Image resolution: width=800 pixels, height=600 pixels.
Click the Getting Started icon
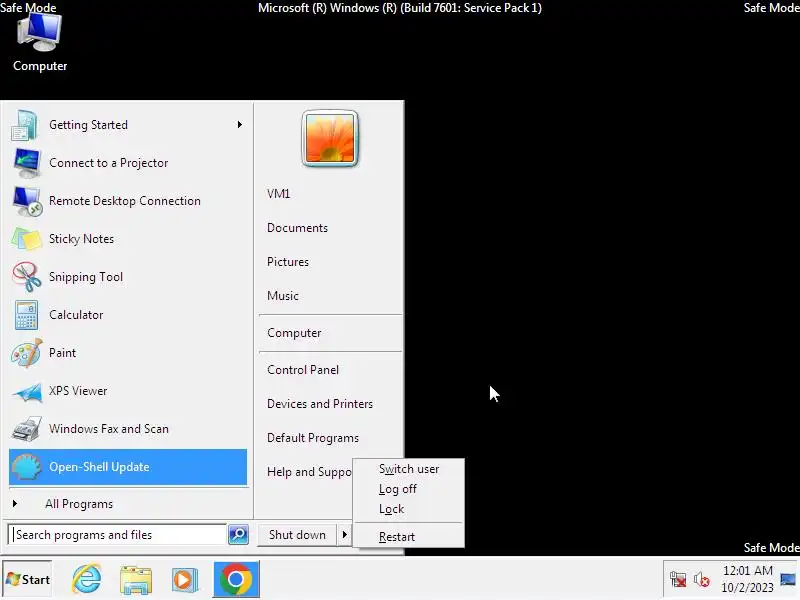(x=25, y=125)
